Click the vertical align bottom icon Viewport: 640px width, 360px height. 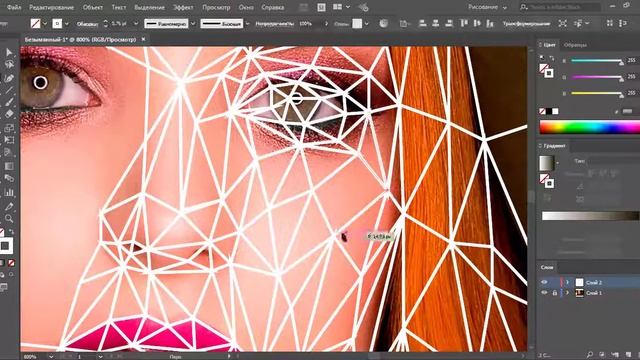[490, 24]
